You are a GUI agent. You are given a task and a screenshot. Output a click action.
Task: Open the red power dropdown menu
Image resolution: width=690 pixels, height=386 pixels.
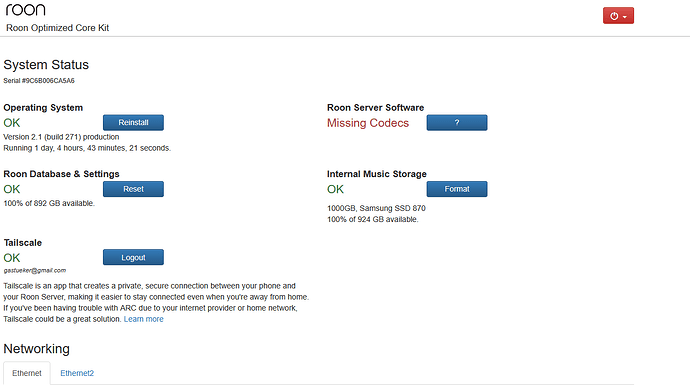coord(618,16)
